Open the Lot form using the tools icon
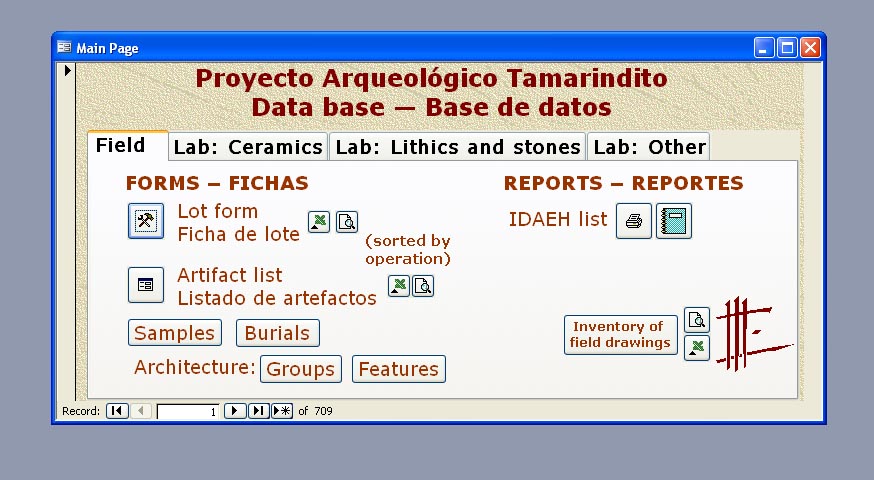This screenshot has width=874, height=480. tap(146, 221)
